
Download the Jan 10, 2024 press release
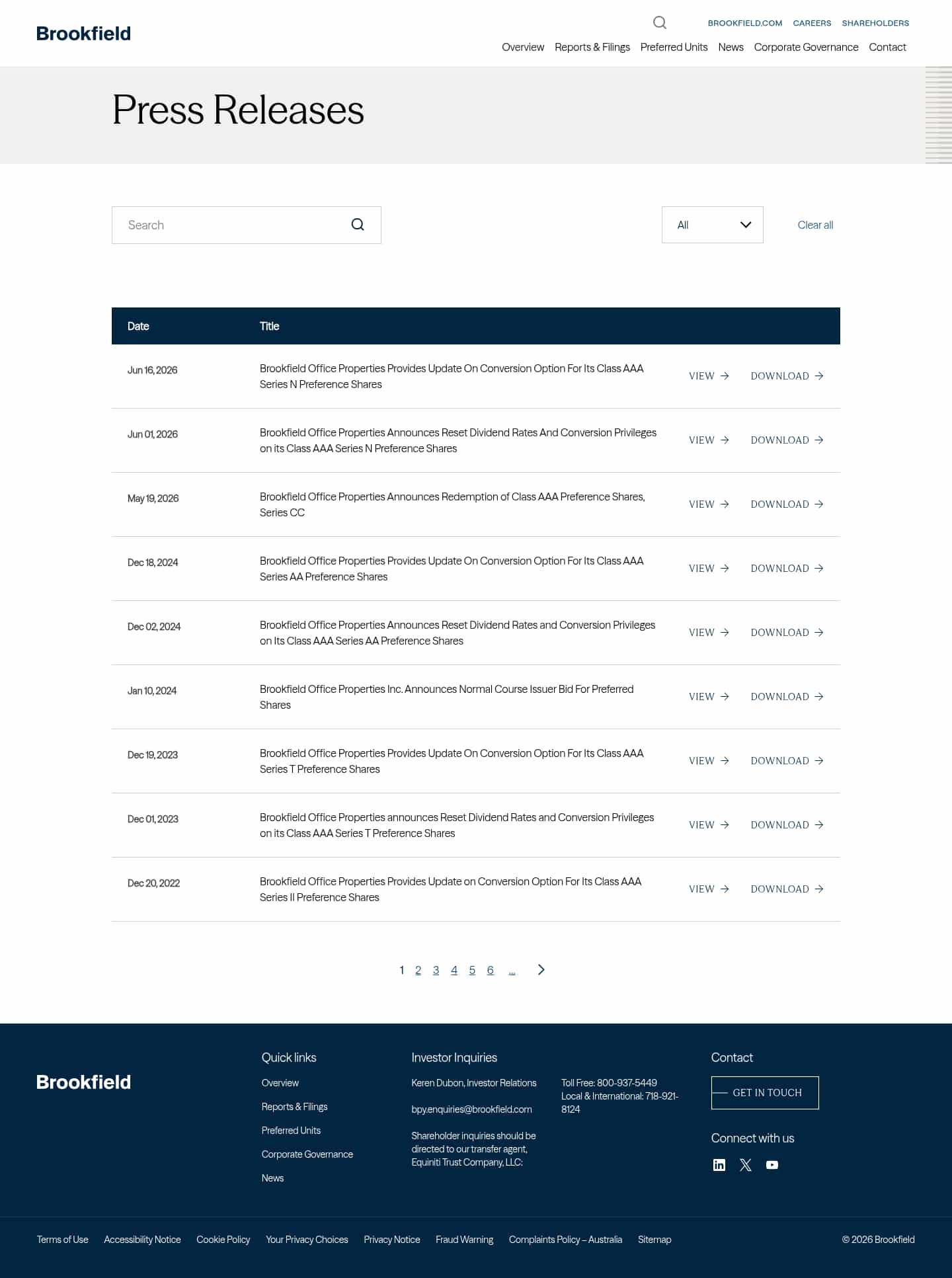point(787,697)
